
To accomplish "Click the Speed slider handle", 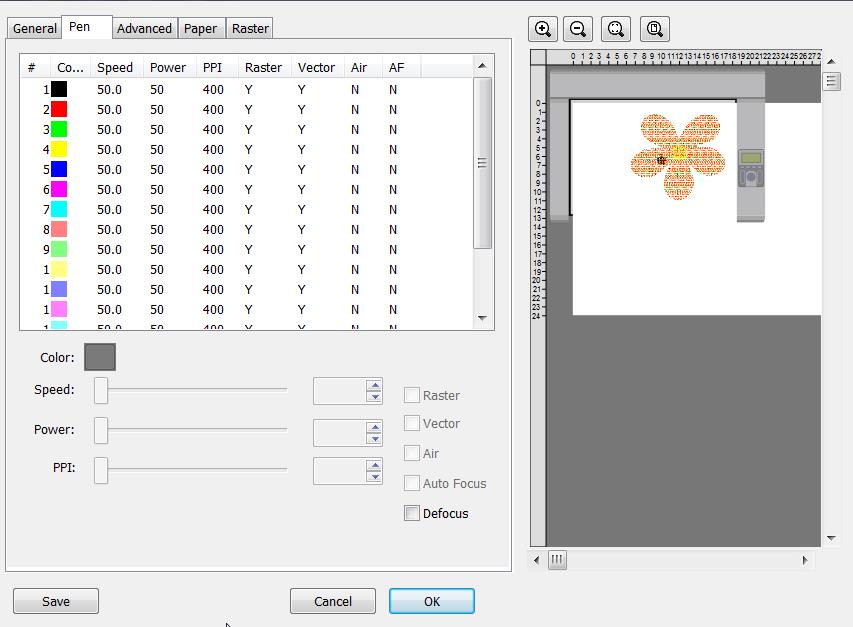I will pyautogui.click(x=100, y=391).
